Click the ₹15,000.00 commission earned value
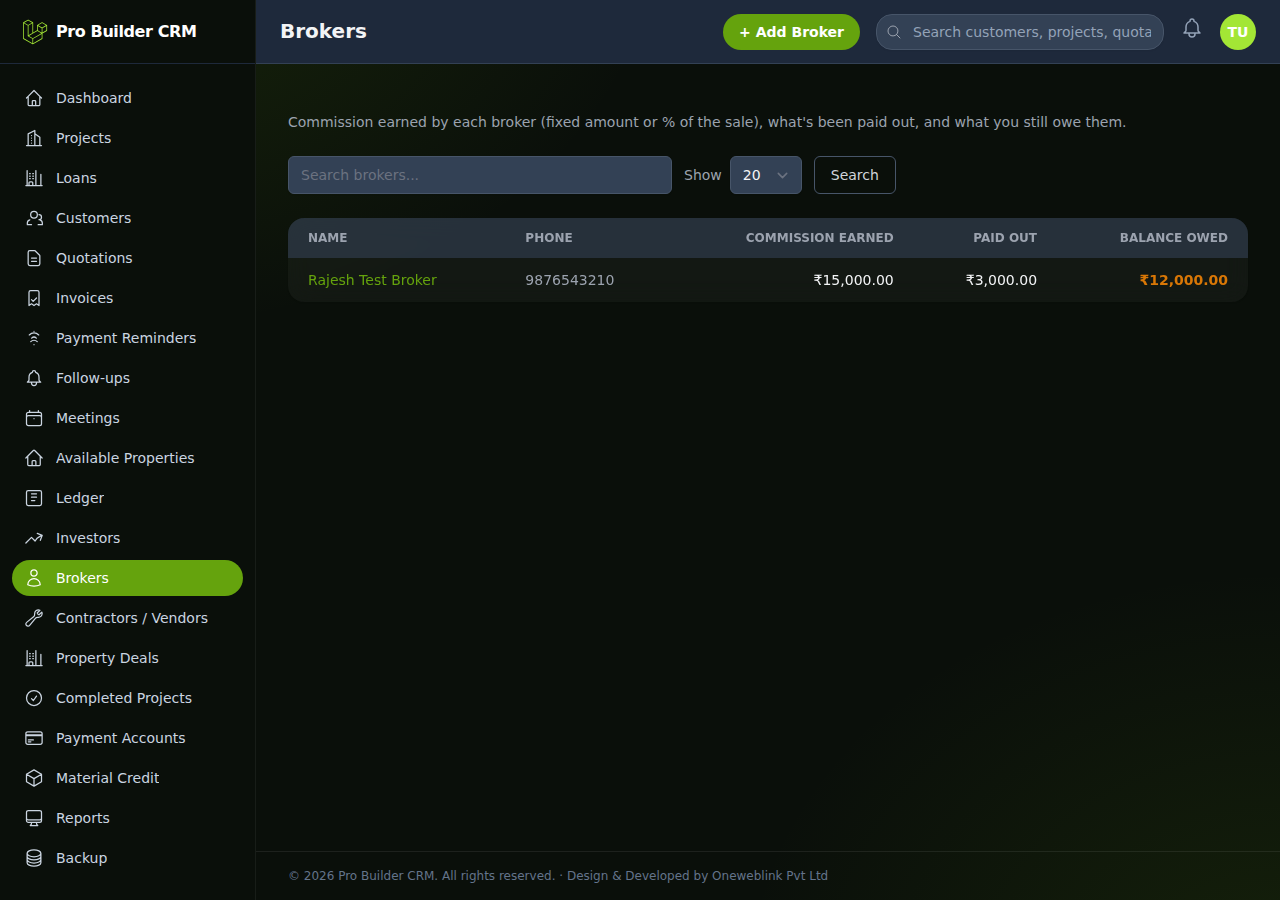Viewport: 1280px width, 900px height. pyautogui.click(x=853, y=280)
